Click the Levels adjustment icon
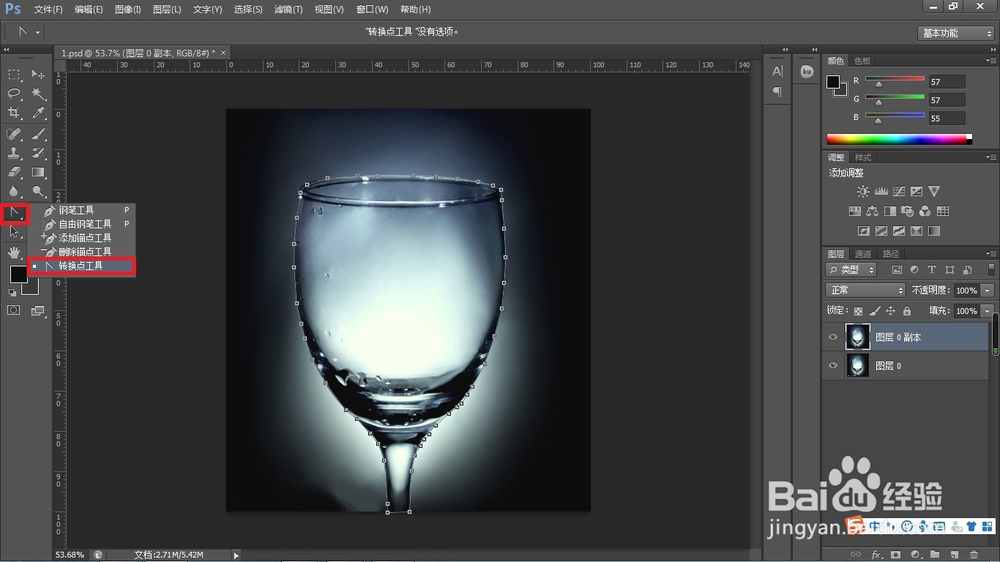1000x562 pixels. coord(881,191)
